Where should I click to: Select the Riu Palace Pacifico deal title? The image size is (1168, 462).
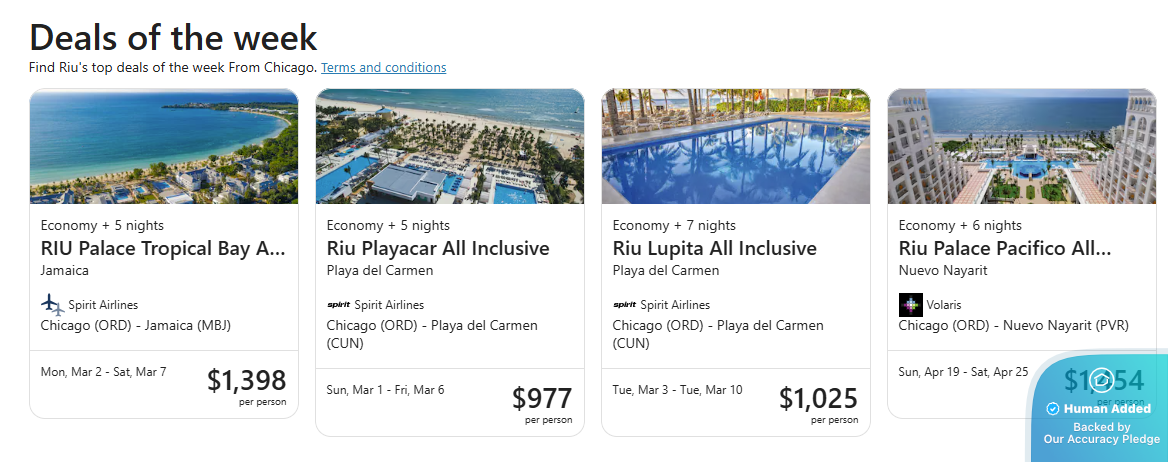(x=1004, y=248)
